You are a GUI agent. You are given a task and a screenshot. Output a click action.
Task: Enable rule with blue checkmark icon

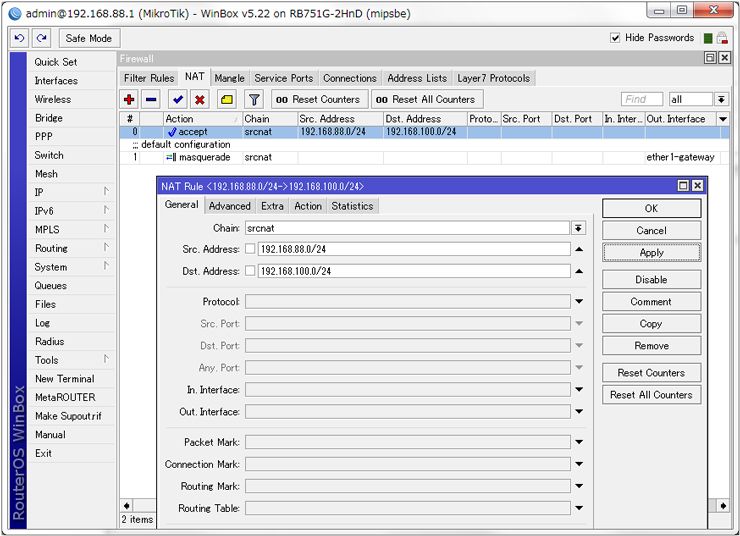[178, 100]
